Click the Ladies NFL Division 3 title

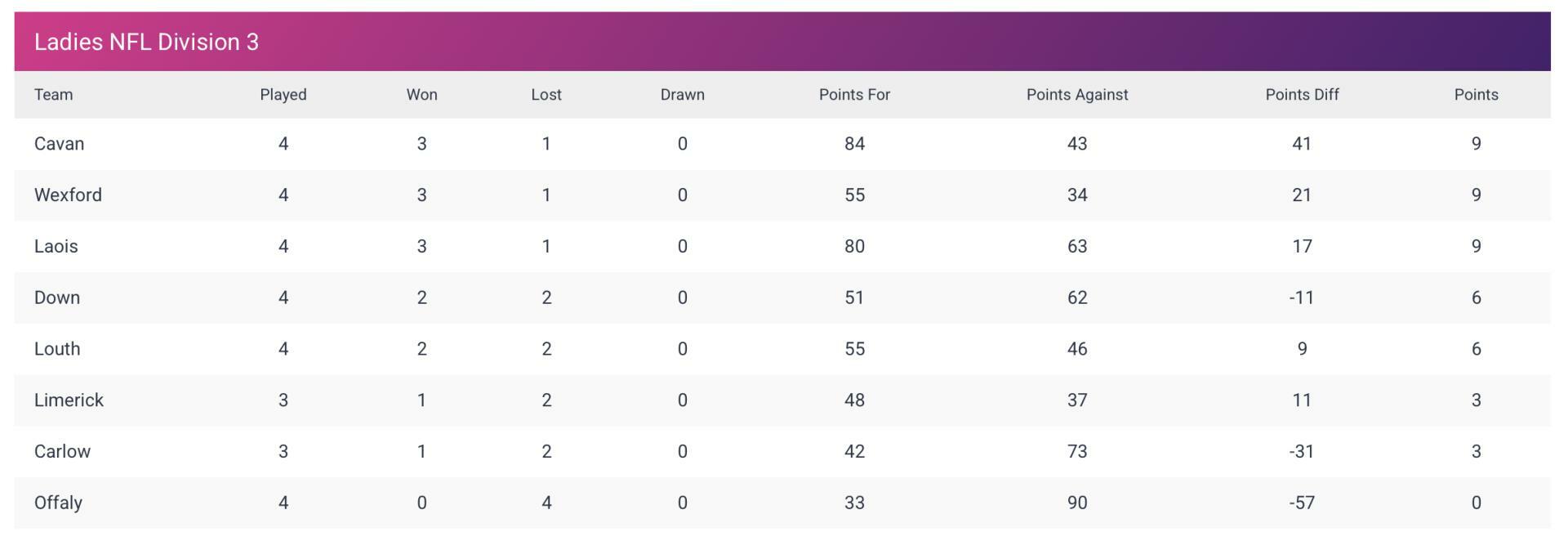146,42
